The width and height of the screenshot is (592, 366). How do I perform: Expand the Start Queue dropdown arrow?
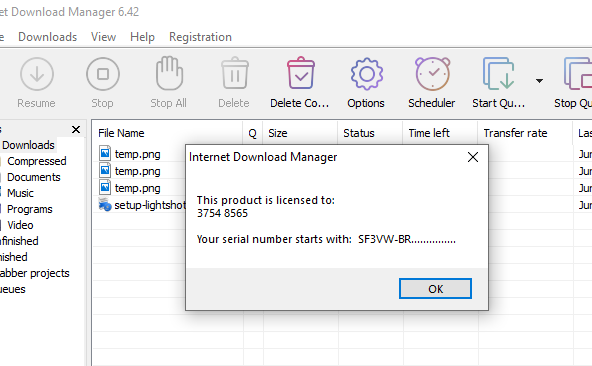point(539,80)
